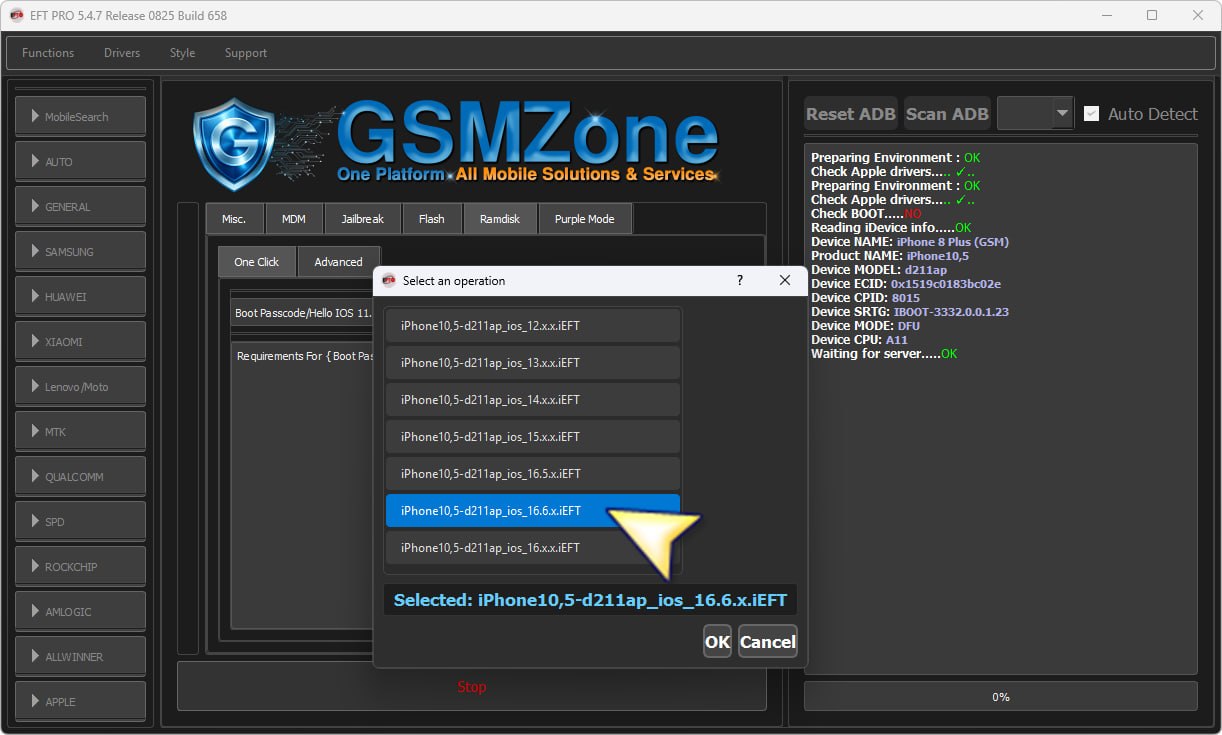Expand the AUTO sidebar category

click(x=80, y=161)
